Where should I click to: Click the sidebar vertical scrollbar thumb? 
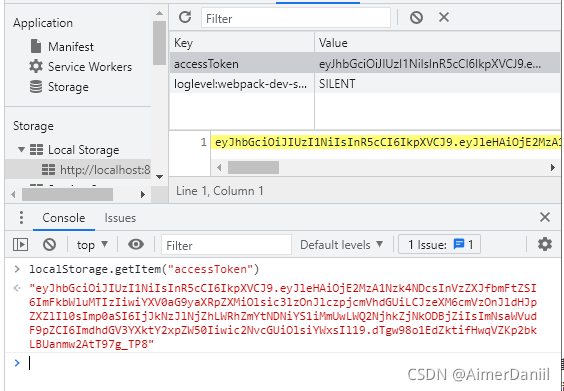pyautogui.click(x=159, y=43)
